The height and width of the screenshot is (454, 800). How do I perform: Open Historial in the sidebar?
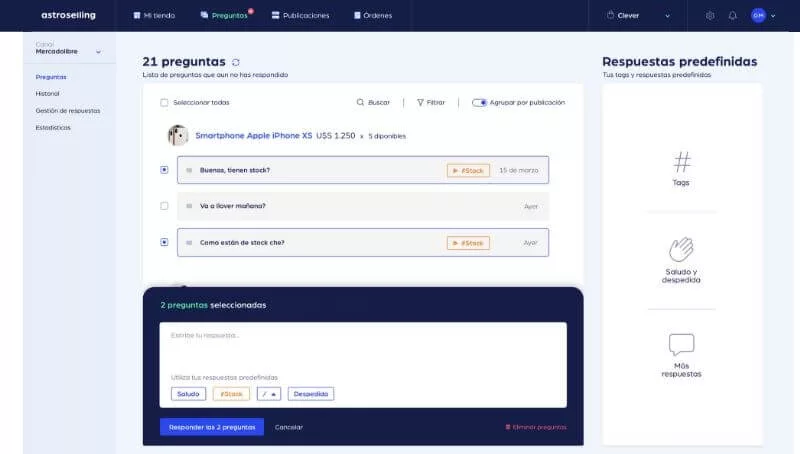(47, 93)
